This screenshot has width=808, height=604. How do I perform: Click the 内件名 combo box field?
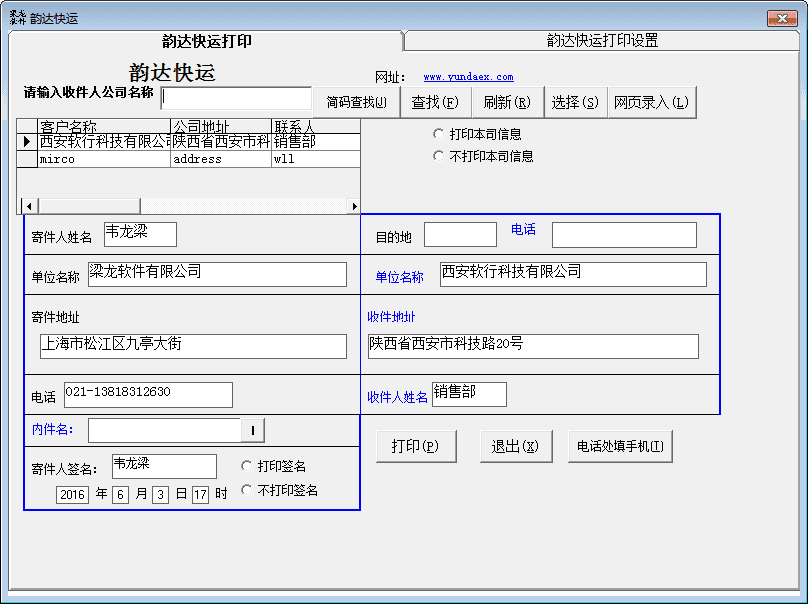click(x=165, y=430)
